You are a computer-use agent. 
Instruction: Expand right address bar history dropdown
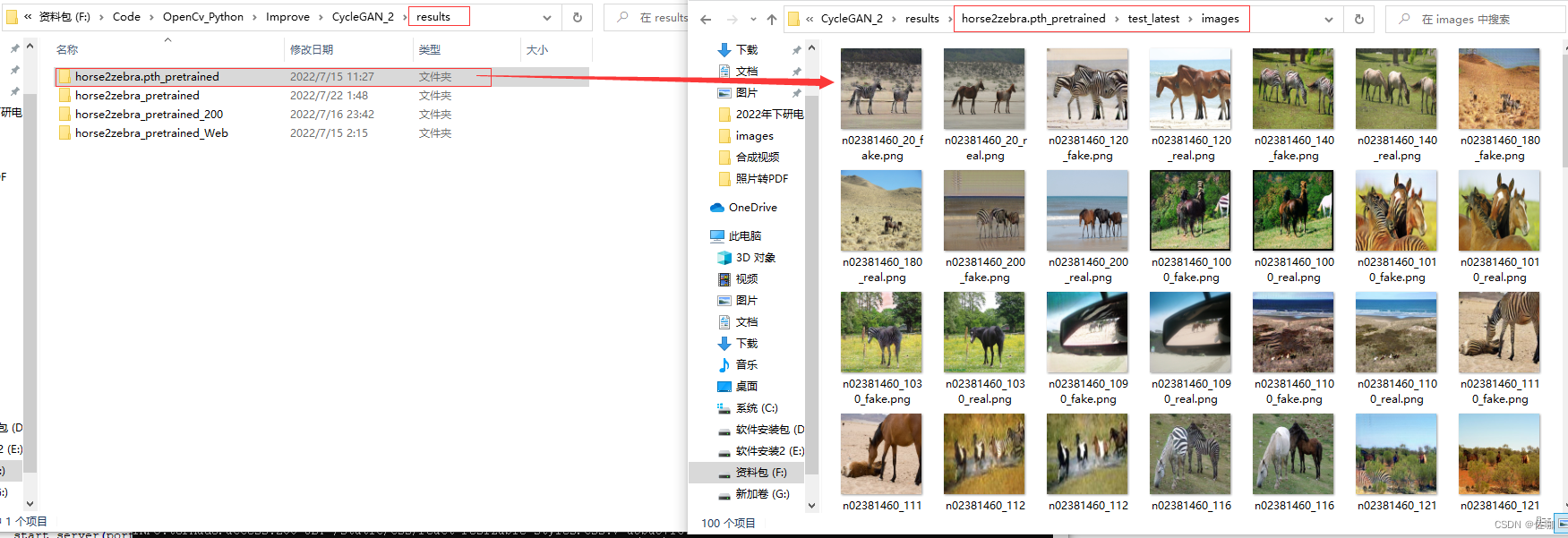(1328, 19)
